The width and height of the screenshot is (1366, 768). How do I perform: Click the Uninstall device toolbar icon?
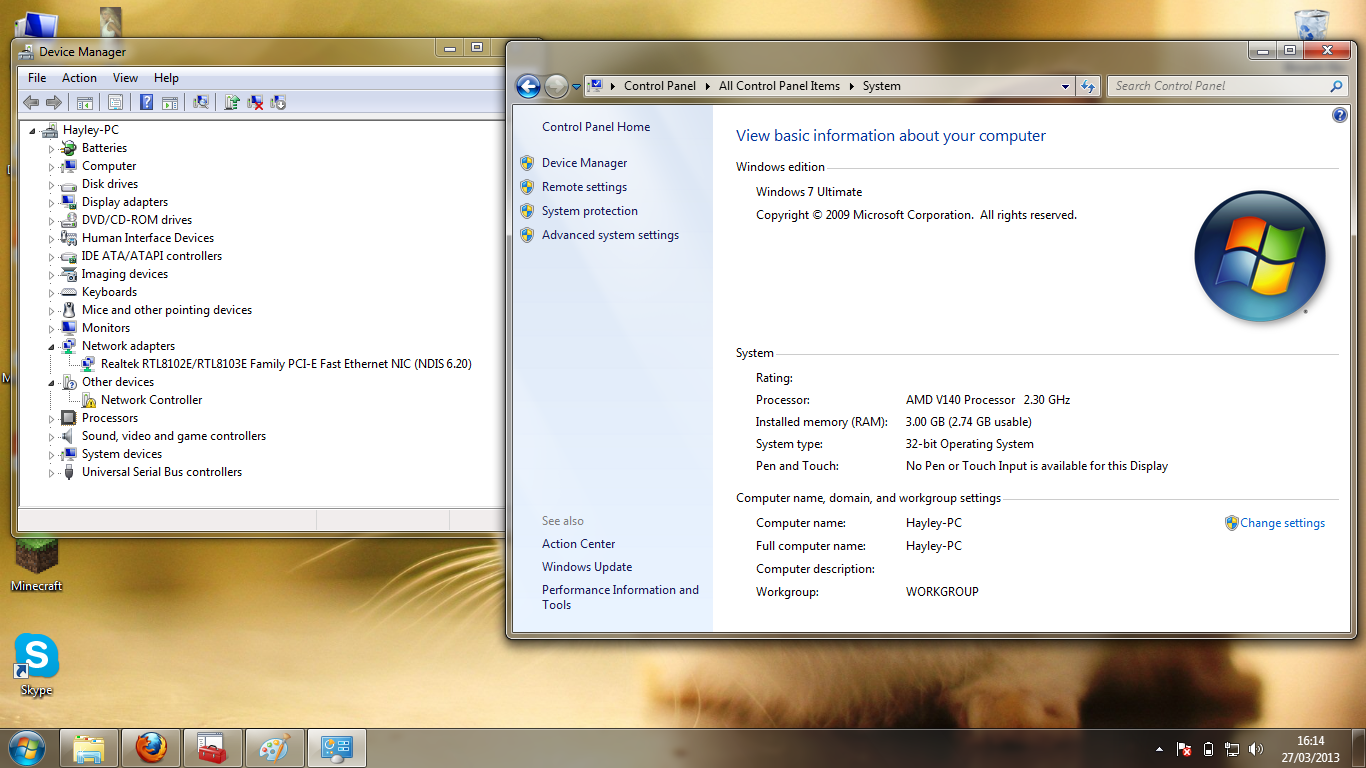[x=255, y=102]
